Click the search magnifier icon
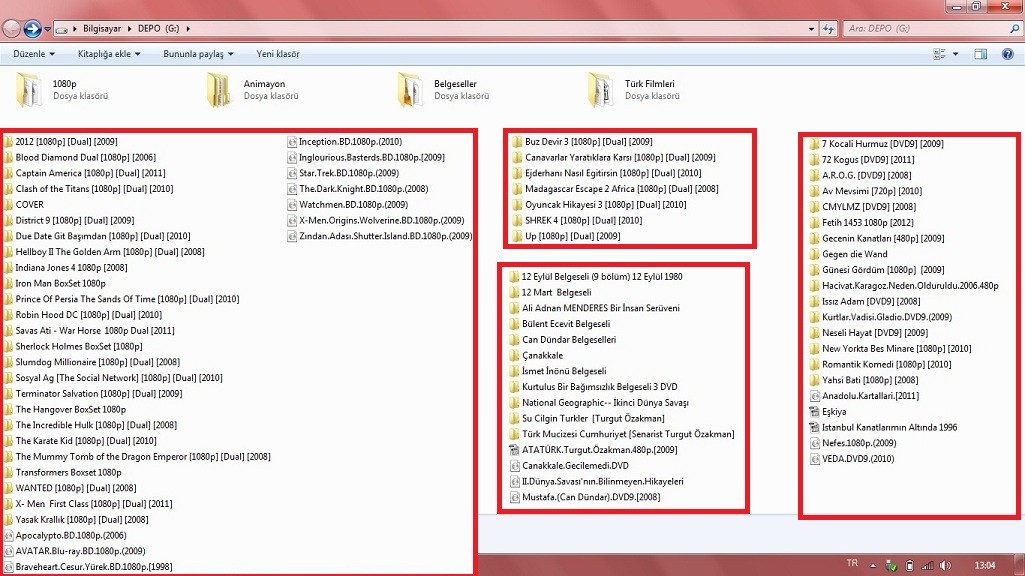This screenshot has height=576, width=1025. click(x=1015, y=29)
